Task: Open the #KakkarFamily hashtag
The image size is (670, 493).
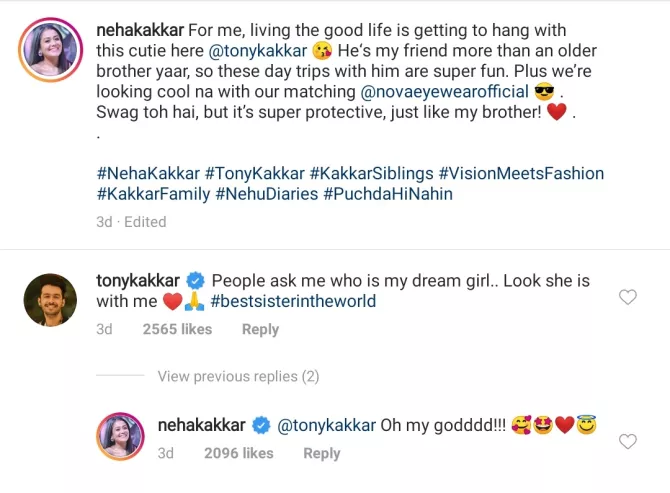Action: click(153, 194)
